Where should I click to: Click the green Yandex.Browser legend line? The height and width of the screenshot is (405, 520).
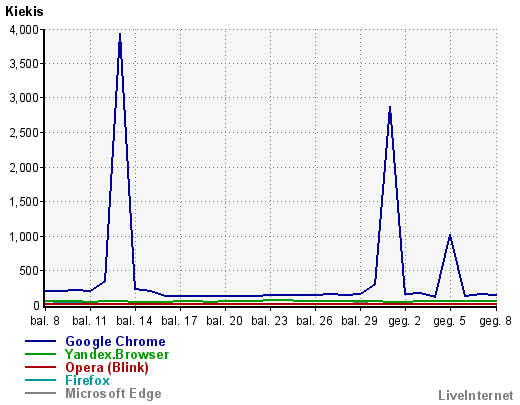(40, 354)
